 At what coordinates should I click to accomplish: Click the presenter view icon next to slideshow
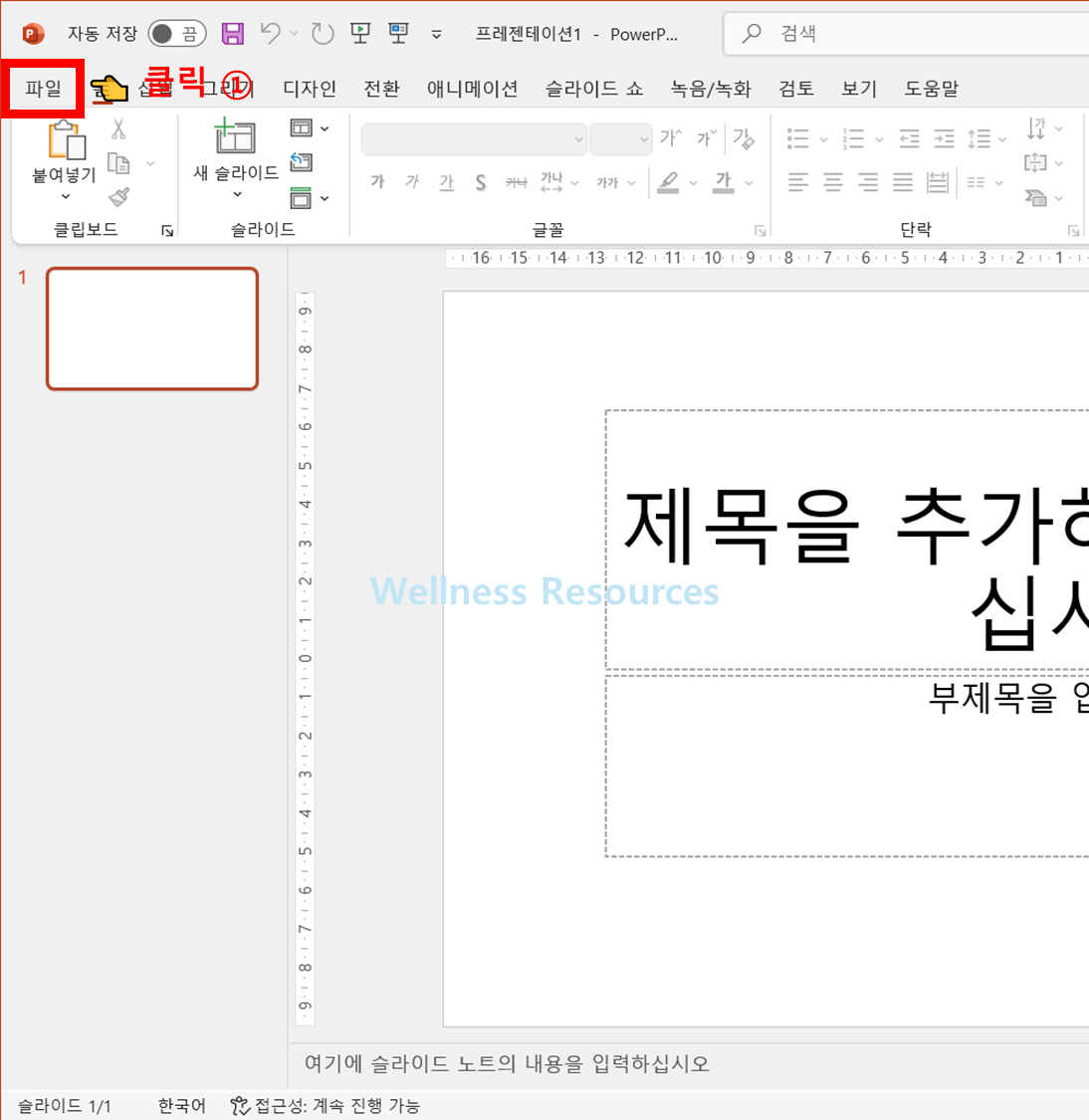(x=398, y=33)
